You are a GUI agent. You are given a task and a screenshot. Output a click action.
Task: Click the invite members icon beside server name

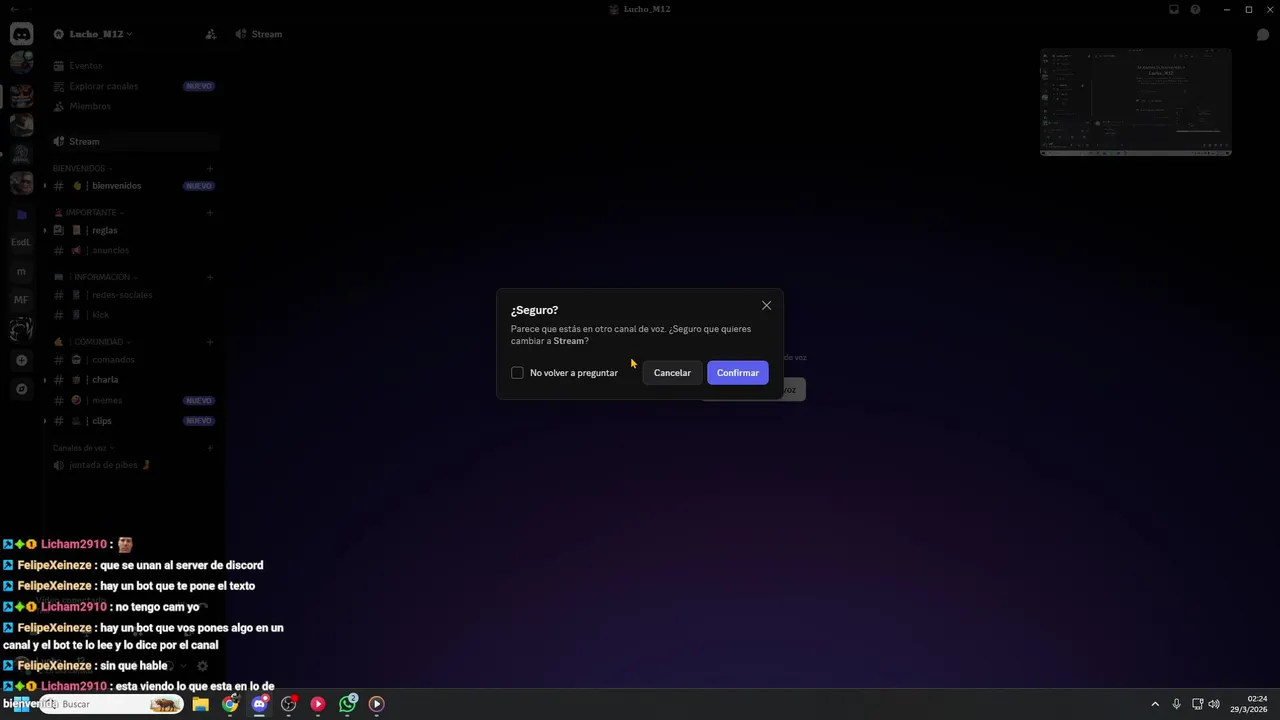click(210, 34)
